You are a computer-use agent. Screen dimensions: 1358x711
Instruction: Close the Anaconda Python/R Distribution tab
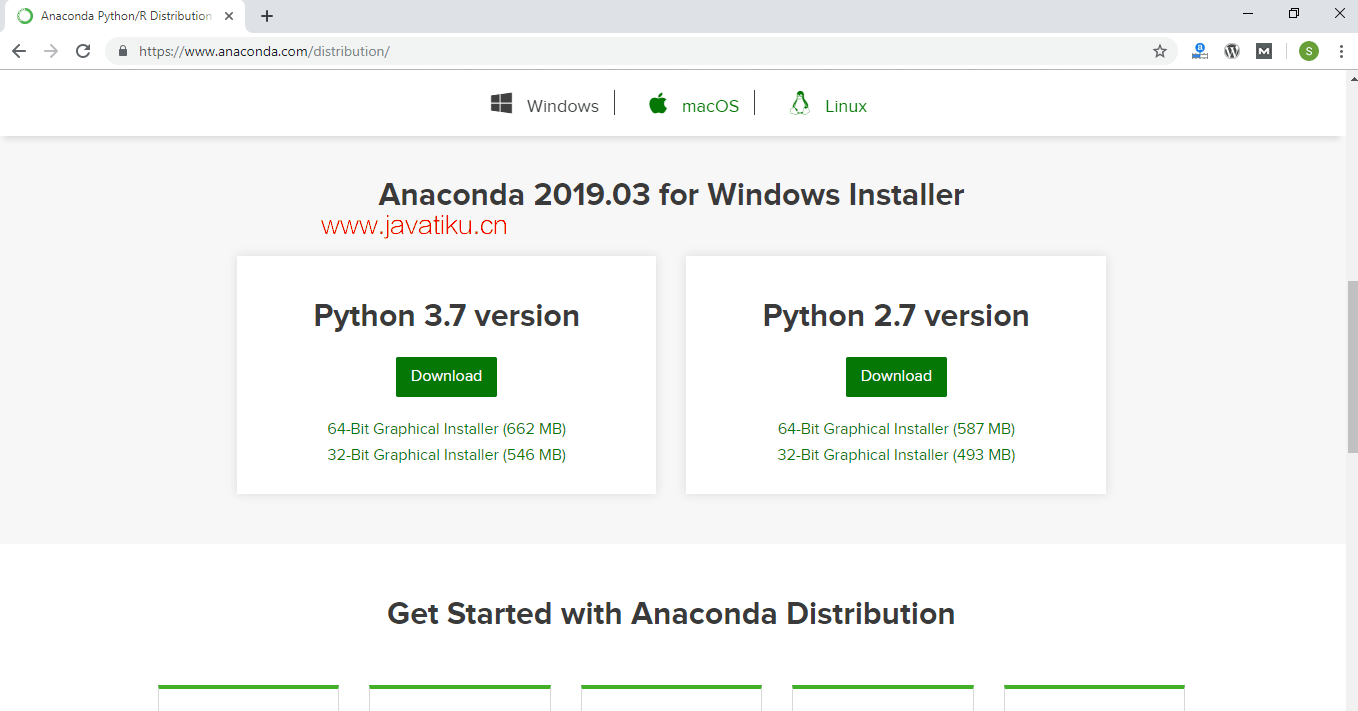tap(231, 16)
